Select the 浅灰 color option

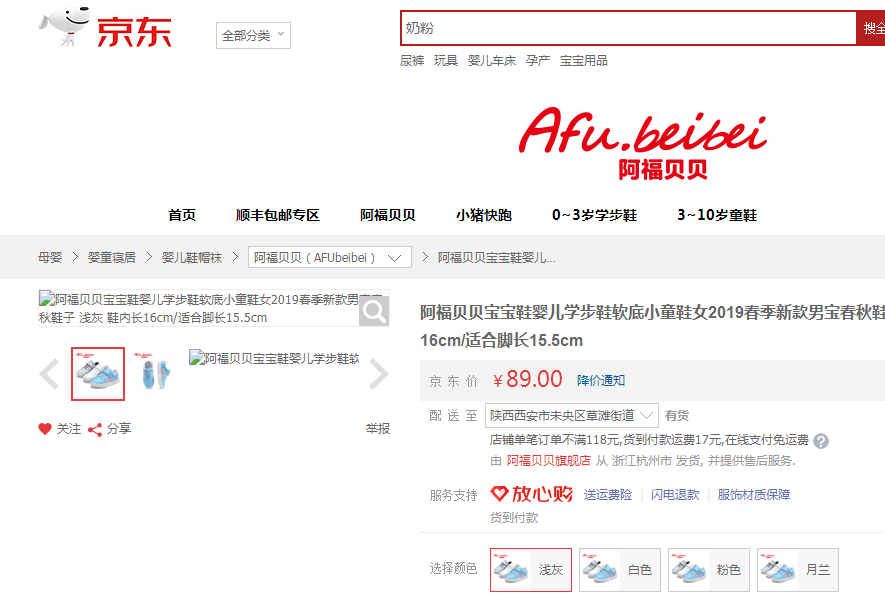[x=531, y=570]
